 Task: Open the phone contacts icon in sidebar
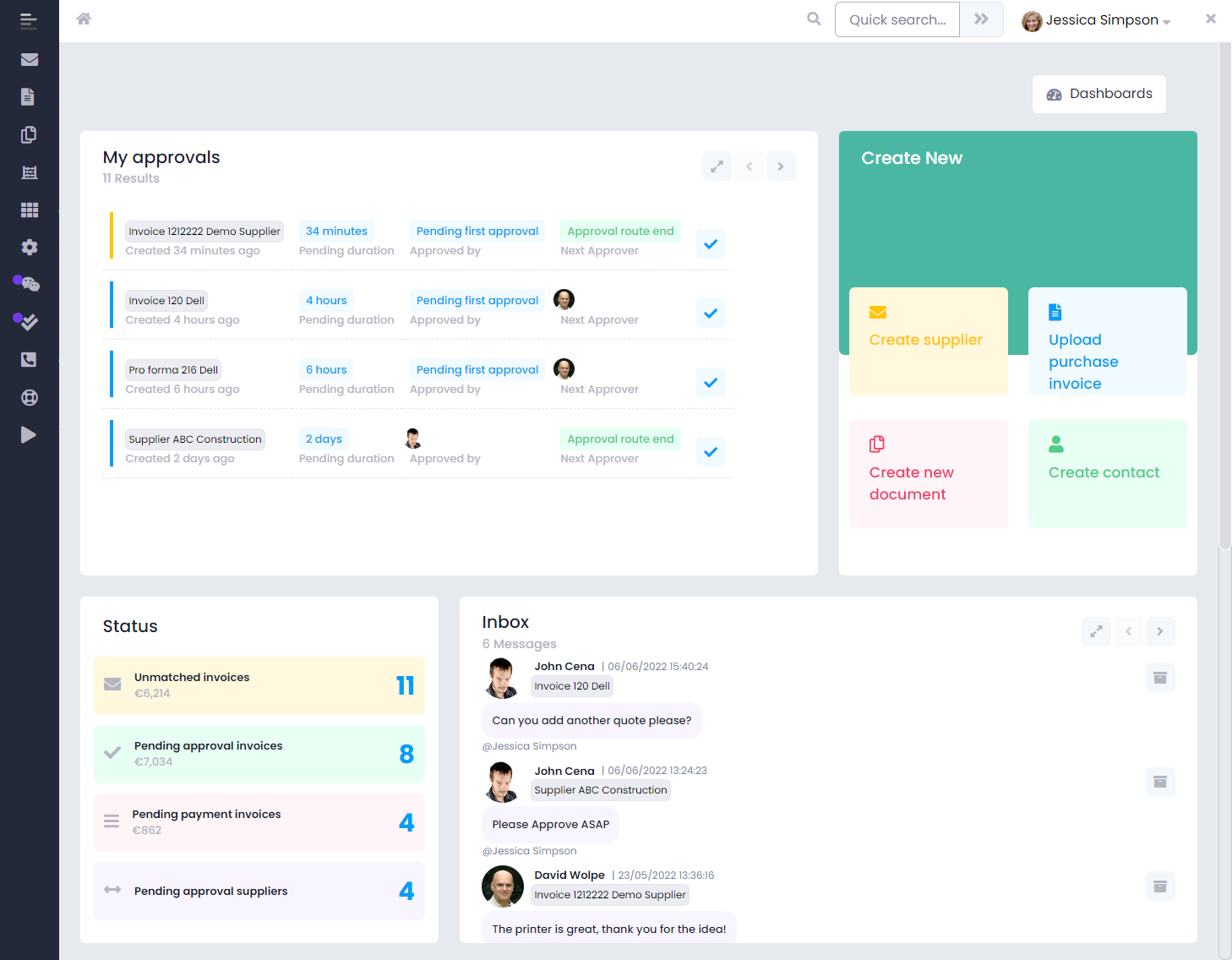[x=29, y=359]
